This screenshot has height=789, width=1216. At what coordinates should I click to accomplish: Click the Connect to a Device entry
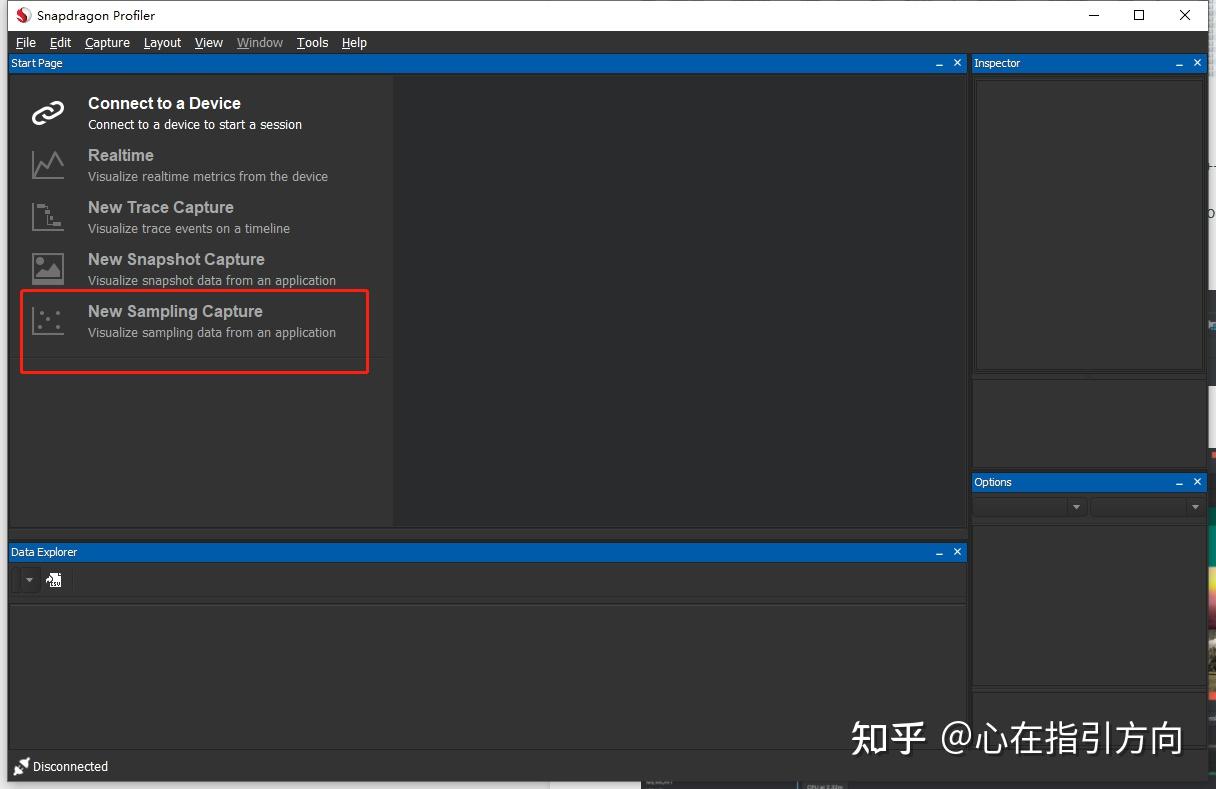click(x=164, y=103)
